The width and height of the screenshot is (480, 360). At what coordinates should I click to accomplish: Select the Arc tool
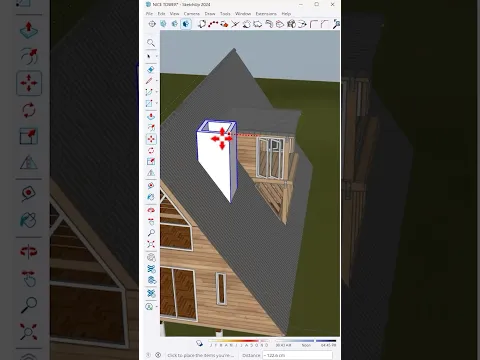[x=149, y=92]
